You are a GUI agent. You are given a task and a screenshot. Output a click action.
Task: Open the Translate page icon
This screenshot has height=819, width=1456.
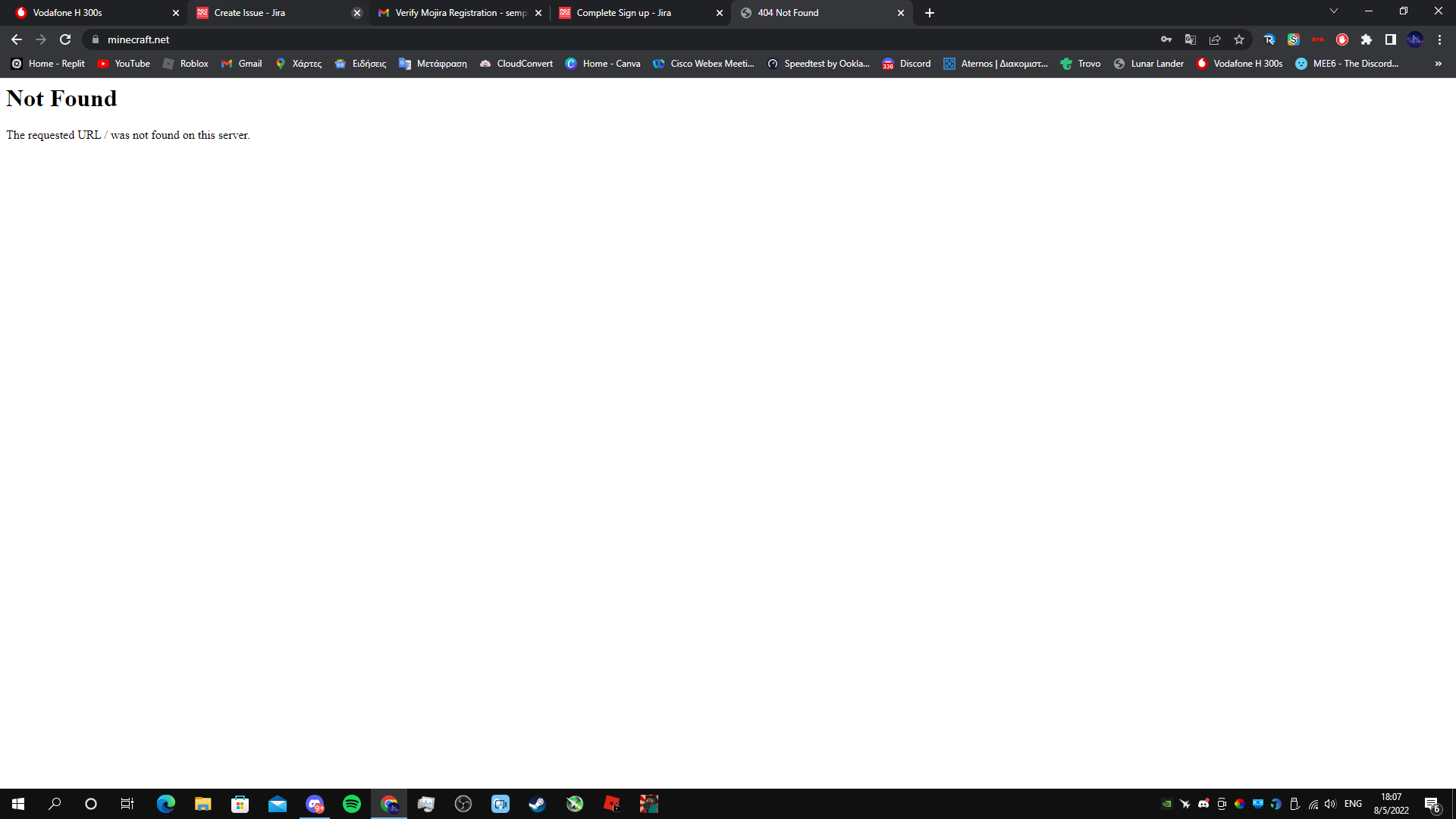tap(1191, 39)
